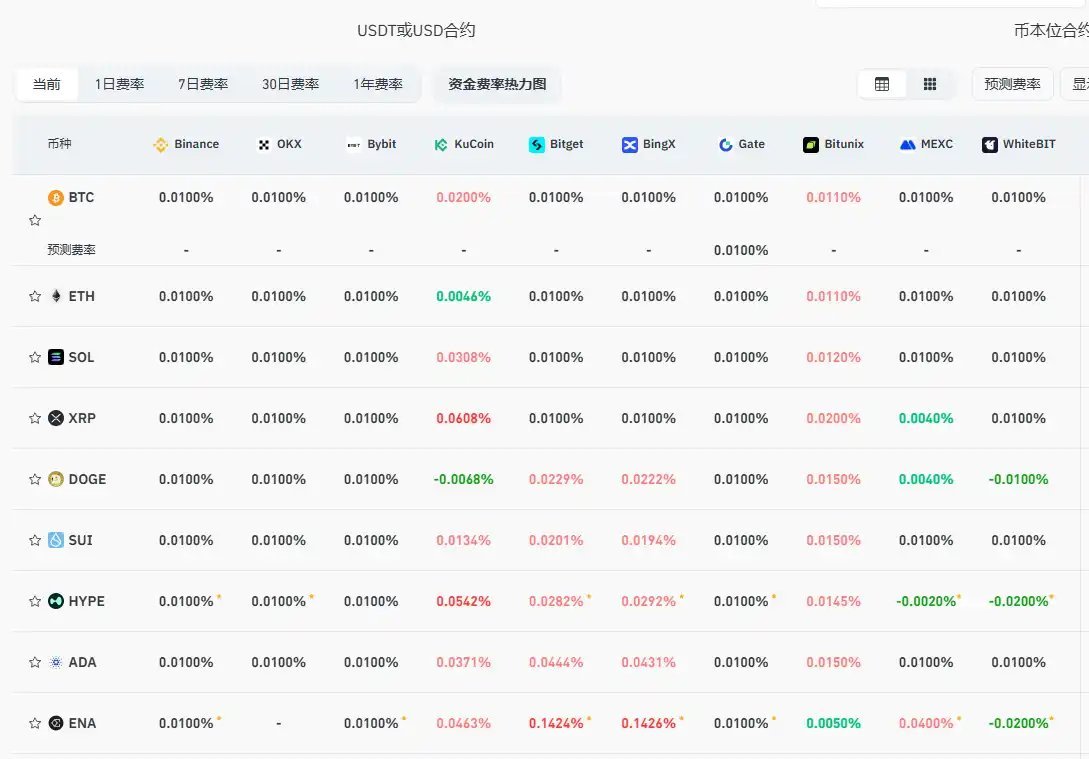Click BingX ENA rate 0.1426%
Image resolution: width=1089 pixels, height=759 pixels.
coord(648,723)
